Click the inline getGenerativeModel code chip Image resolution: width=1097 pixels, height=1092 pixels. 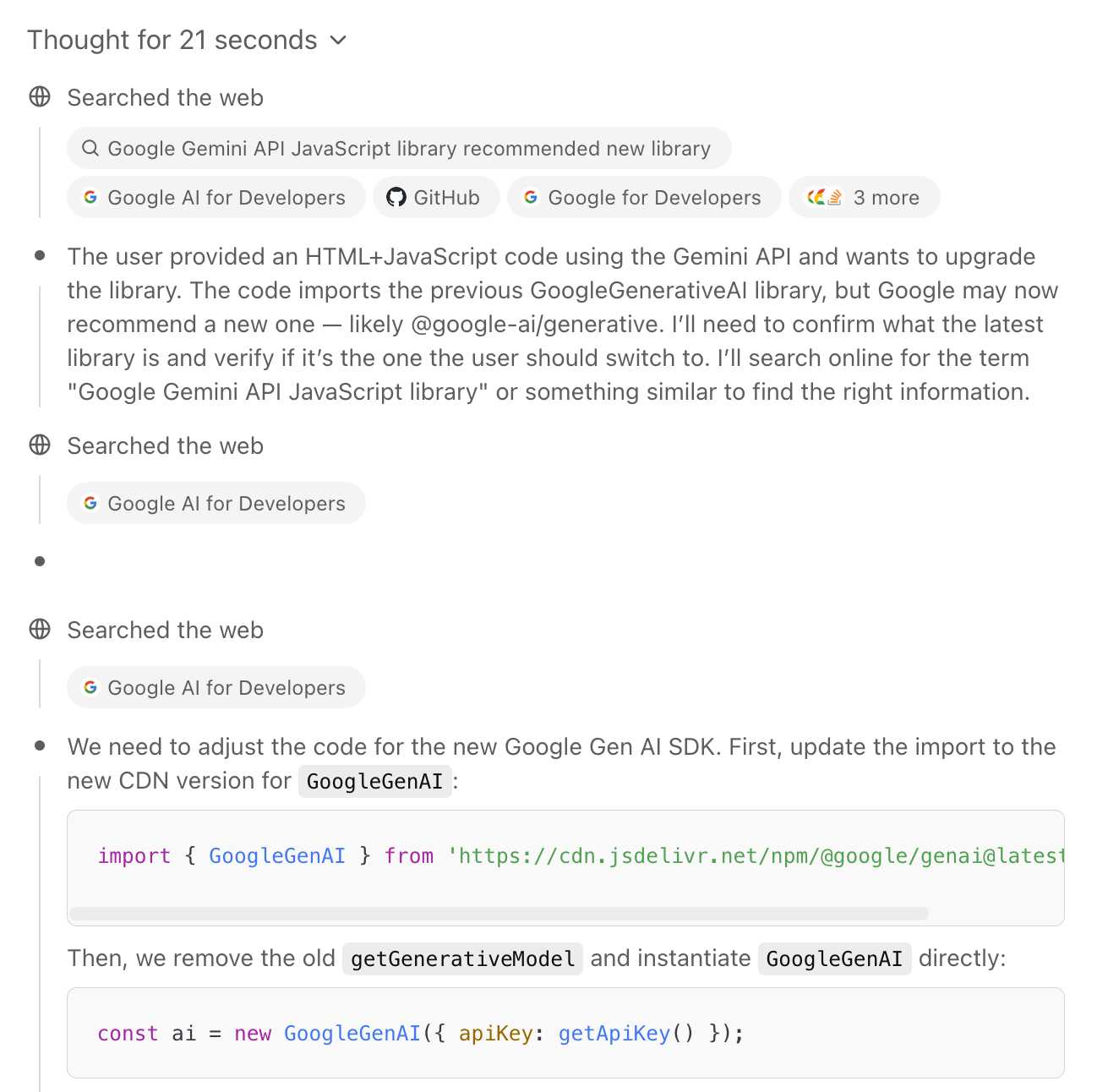(462, 959)
